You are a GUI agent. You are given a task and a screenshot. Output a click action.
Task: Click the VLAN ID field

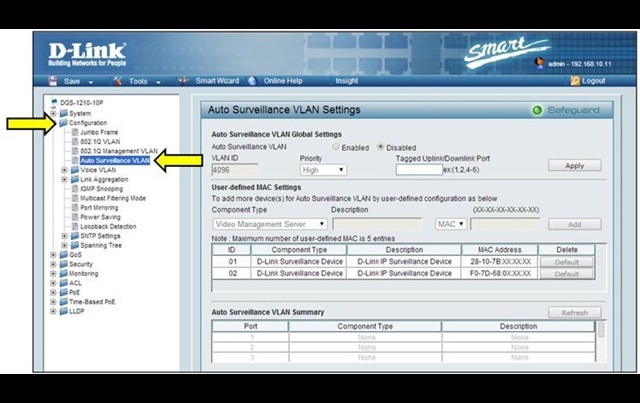click(235, 170)
